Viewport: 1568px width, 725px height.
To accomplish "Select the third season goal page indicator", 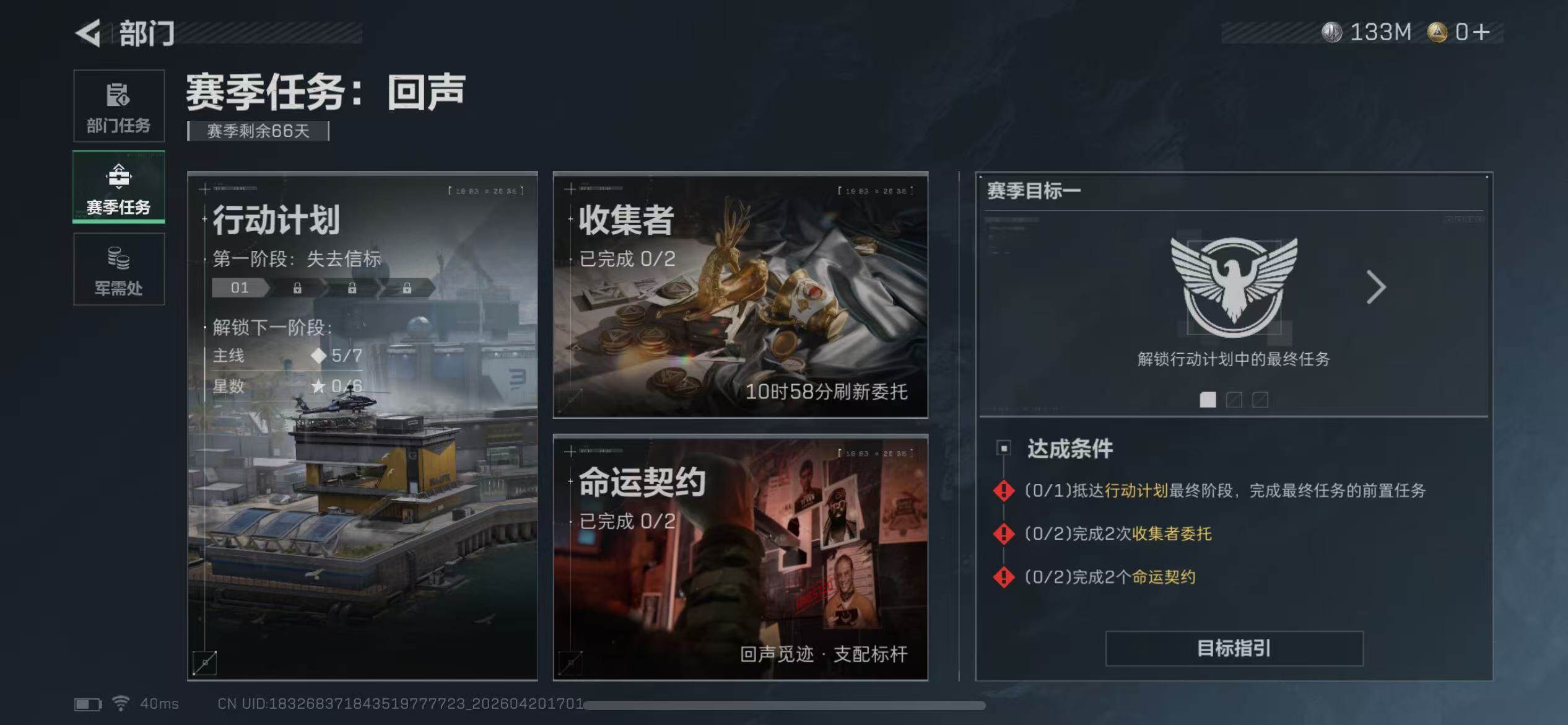I will coord(1260,400).
